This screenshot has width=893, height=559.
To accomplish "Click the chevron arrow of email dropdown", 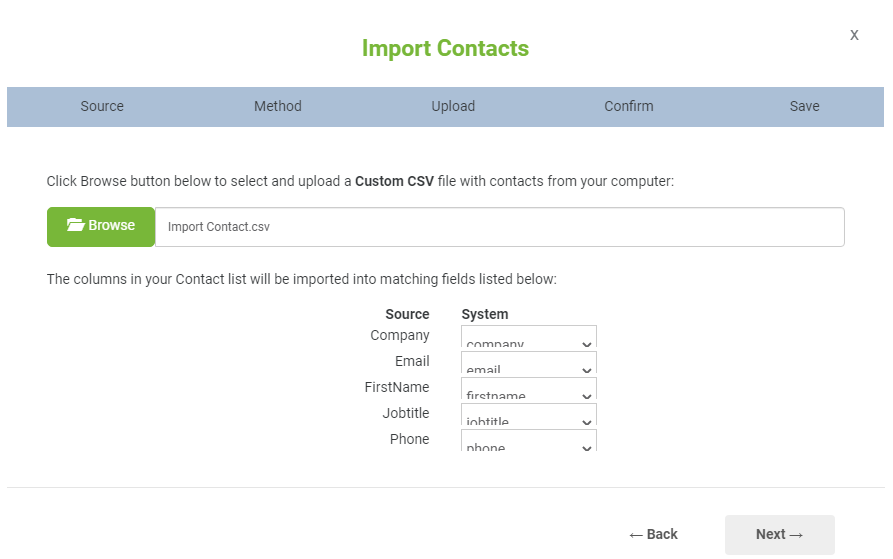I will [x=587, y=370].
